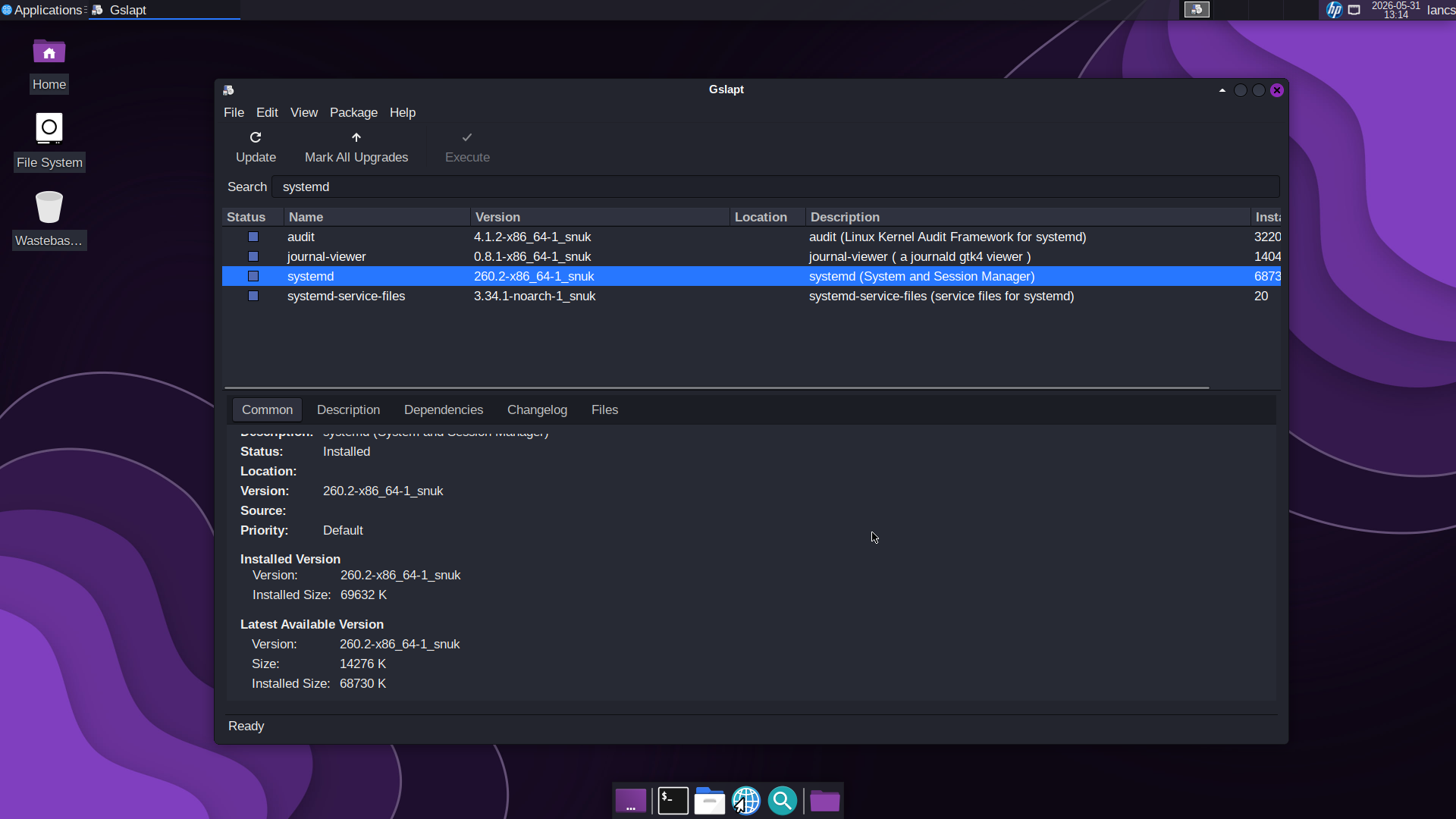Select the journal-viewer package name
This screenshot has width=1456, height=819.
click(326, 256)
